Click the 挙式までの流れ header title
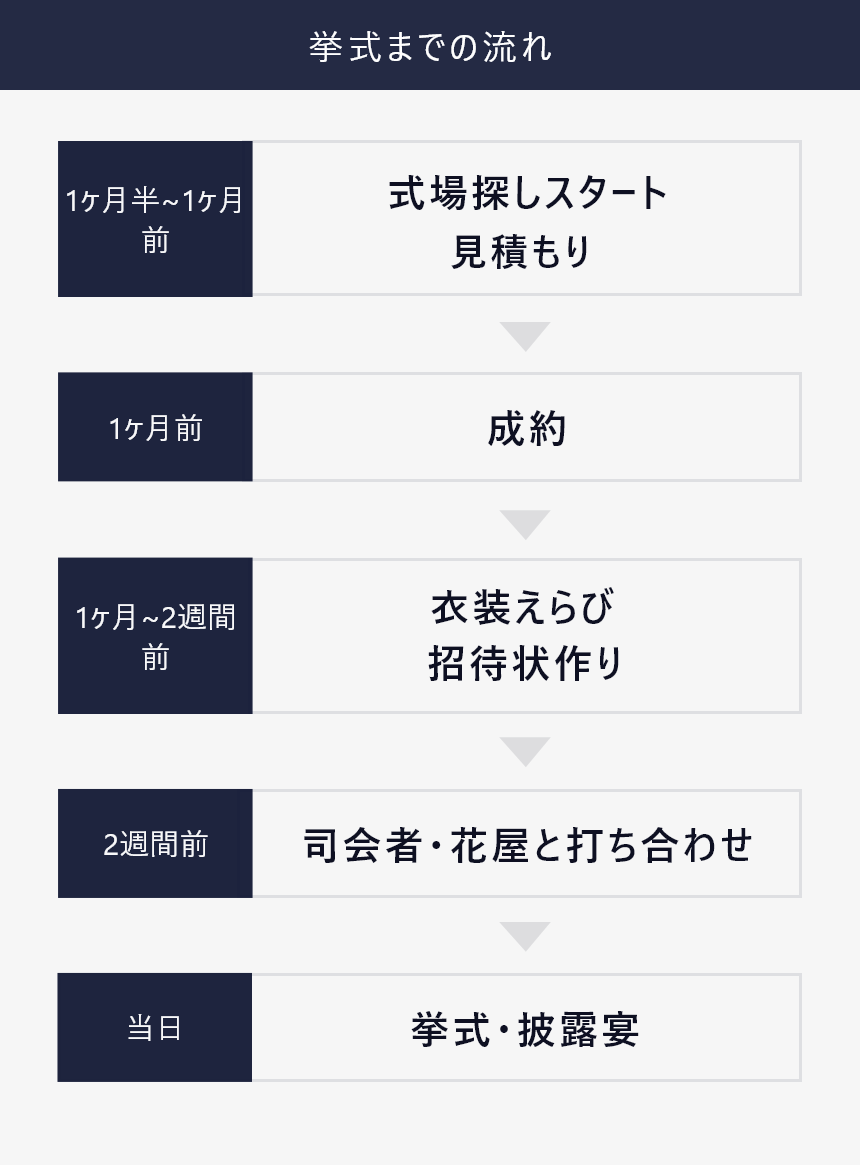 430,47
